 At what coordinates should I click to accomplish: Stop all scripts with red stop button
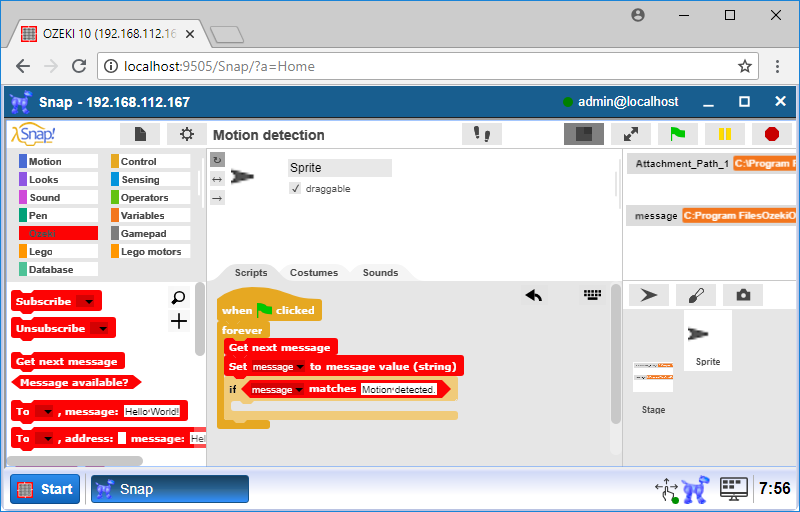tap(772, 134)
